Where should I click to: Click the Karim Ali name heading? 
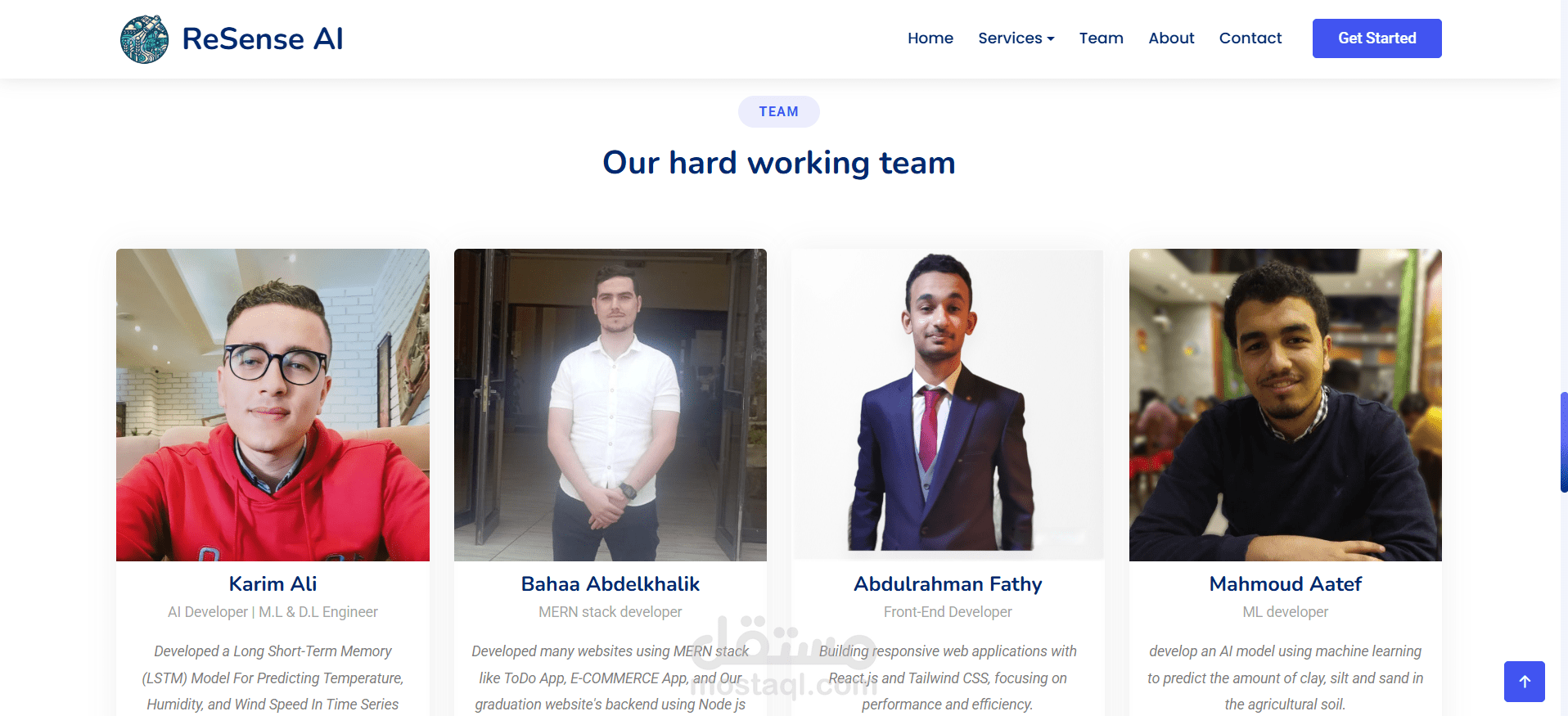pyautogui.click(x=273, y=584)
